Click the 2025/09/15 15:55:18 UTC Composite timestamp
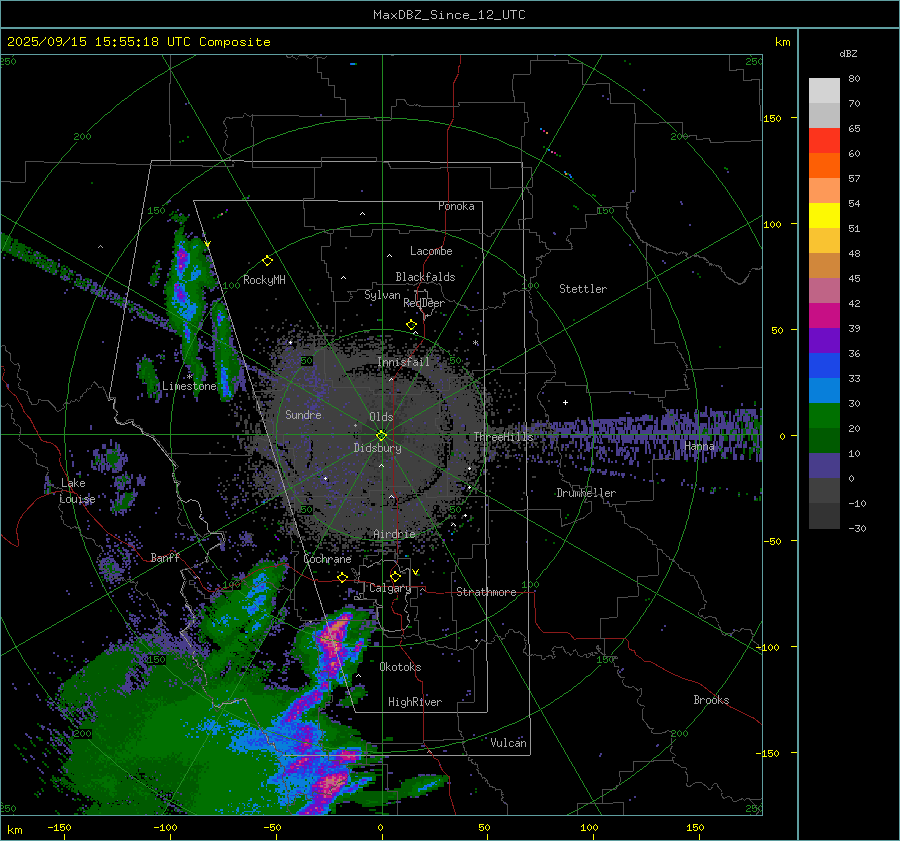The height and width of the screenshot is (841, 900). pos(138,42)
